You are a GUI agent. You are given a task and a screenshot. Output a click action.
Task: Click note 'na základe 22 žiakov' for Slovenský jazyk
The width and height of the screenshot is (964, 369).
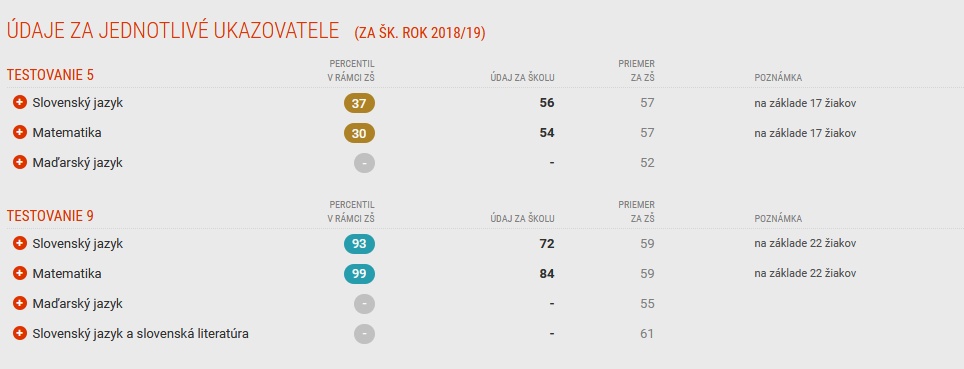805,244
